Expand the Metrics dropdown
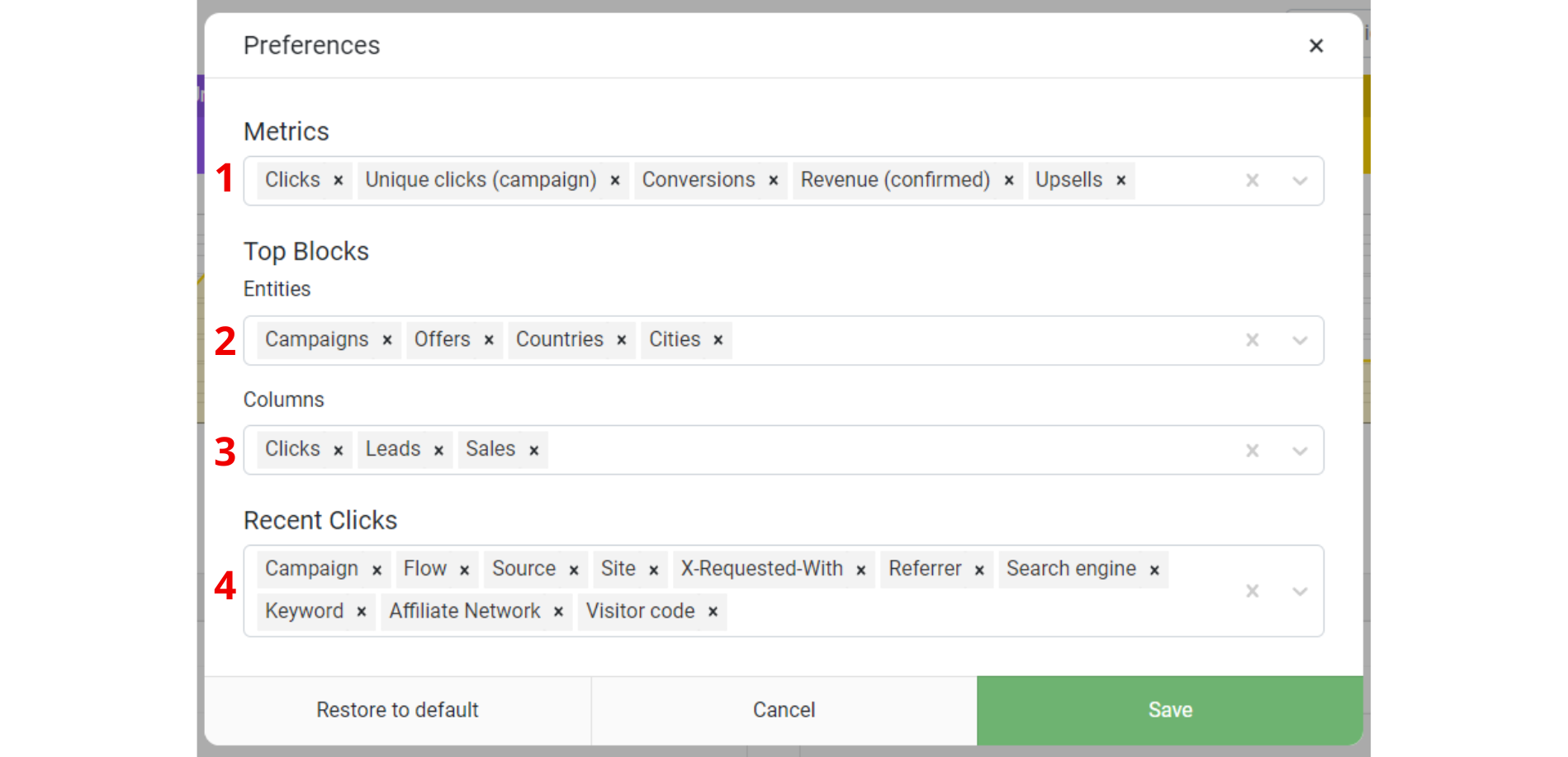Screen dimensions: 1568x757 coord(1300,181)
